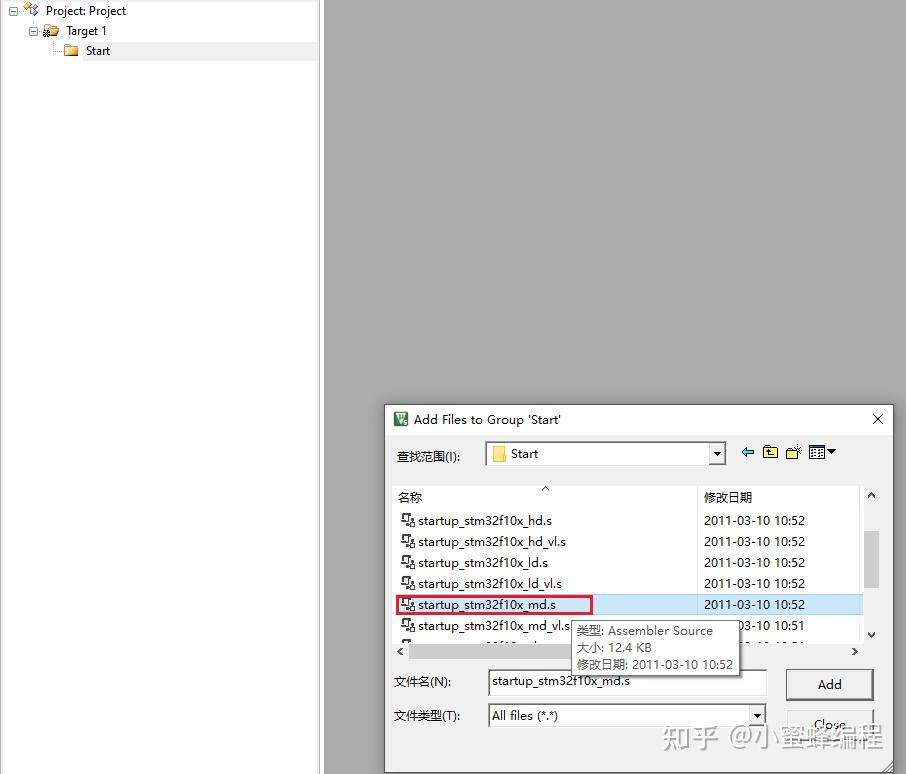Screen dimensions: 906x774
Task: Click scroll-down arrow of file list
Action: pyautogui.click(x=871, y=635)
